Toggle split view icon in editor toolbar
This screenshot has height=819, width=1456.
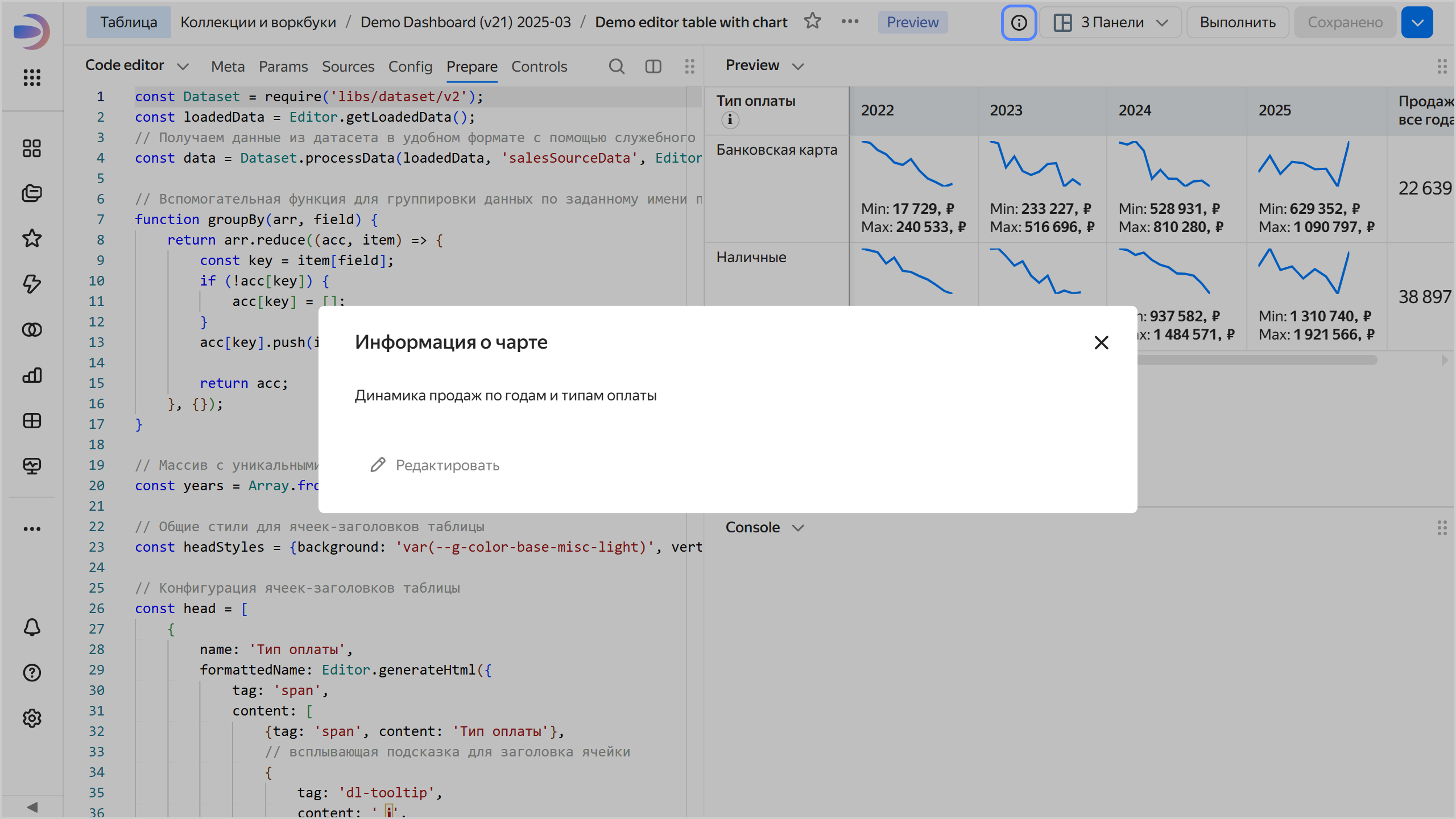click(x=653, y=67)
